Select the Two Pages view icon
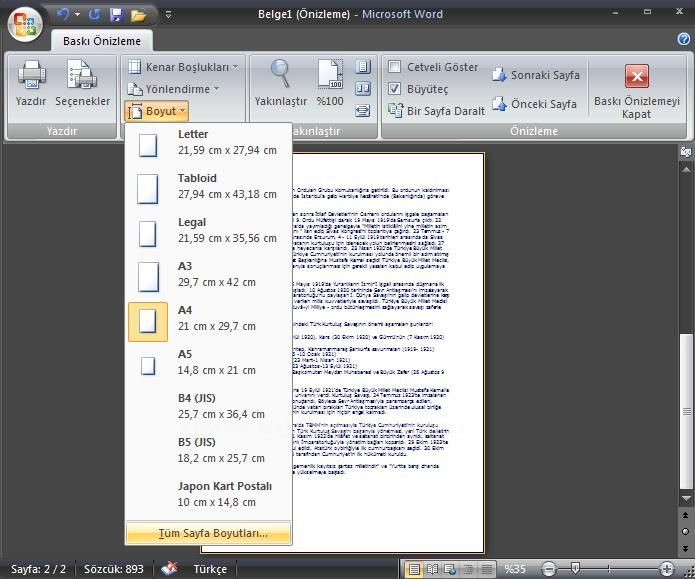This screenshot has width=695, height=579. (363, 89)
